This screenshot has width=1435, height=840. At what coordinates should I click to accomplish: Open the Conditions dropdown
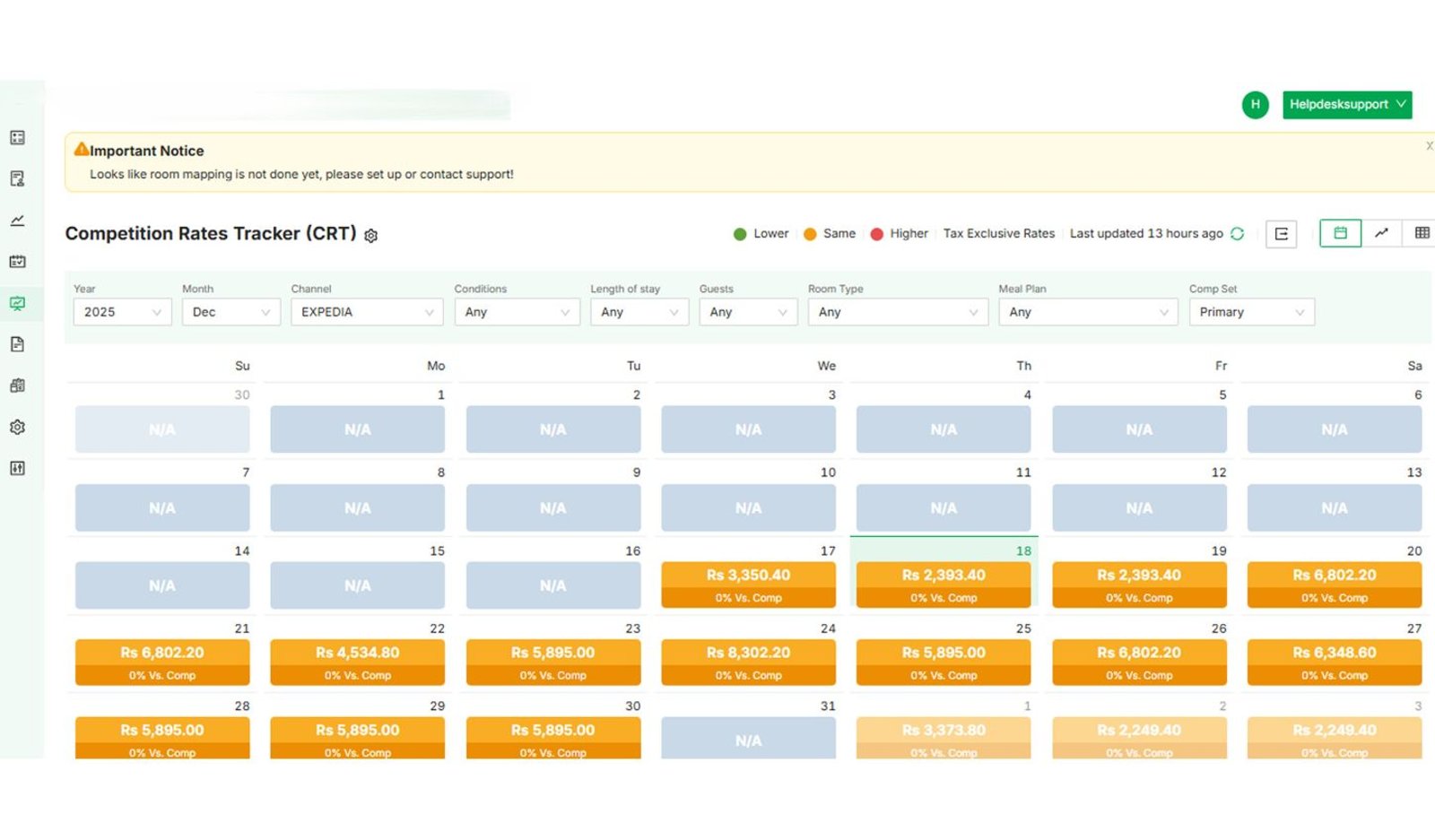click(517, 312)
